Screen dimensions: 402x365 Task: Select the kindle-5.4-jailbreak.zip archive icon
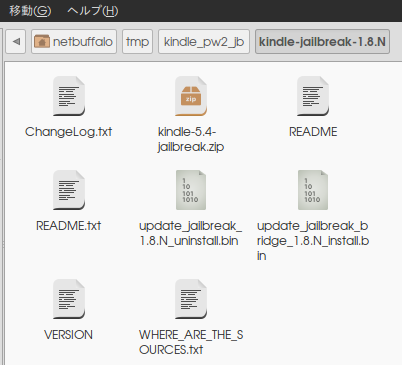pos(191,96)
